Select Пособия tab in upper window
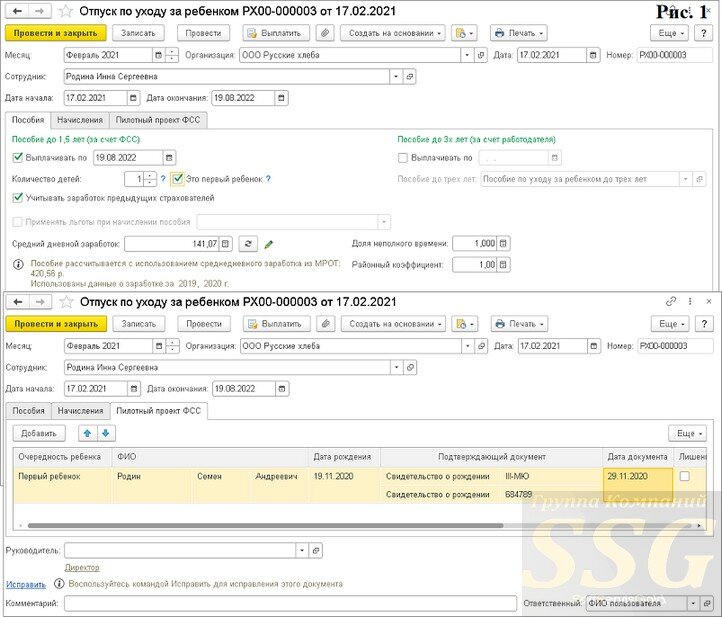The image size is (722, 617). click(28, 120)
